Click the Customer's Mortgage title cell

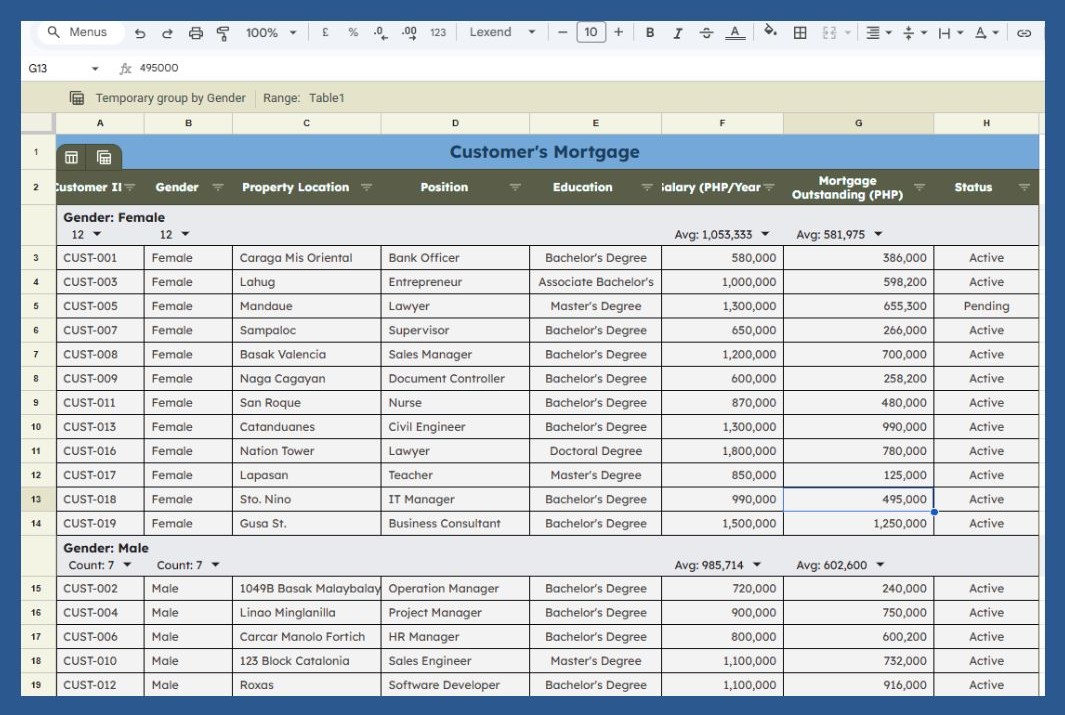point(544,151)
